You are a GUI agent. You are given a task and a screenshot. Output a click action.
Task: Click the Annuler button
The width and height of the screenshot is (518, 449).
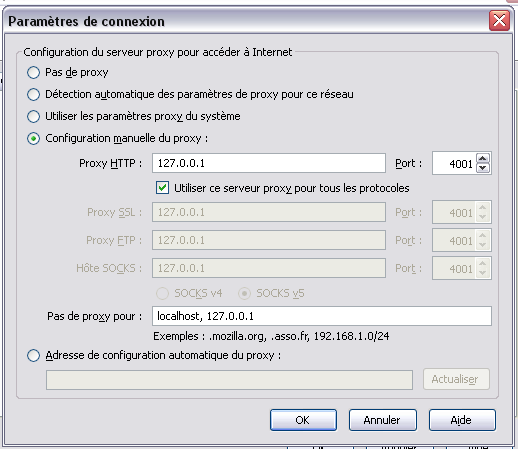(382, 420)
